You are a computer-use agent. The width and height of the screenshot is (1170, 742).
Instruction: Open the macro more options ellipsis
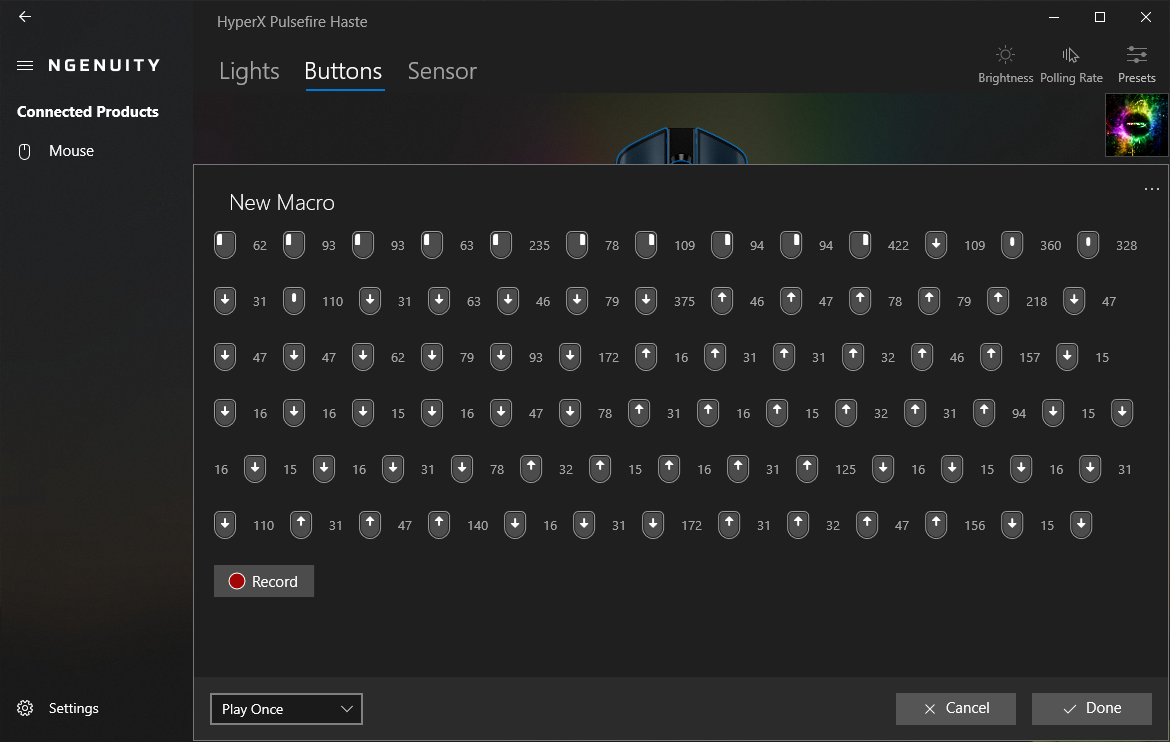point(1151,190)
